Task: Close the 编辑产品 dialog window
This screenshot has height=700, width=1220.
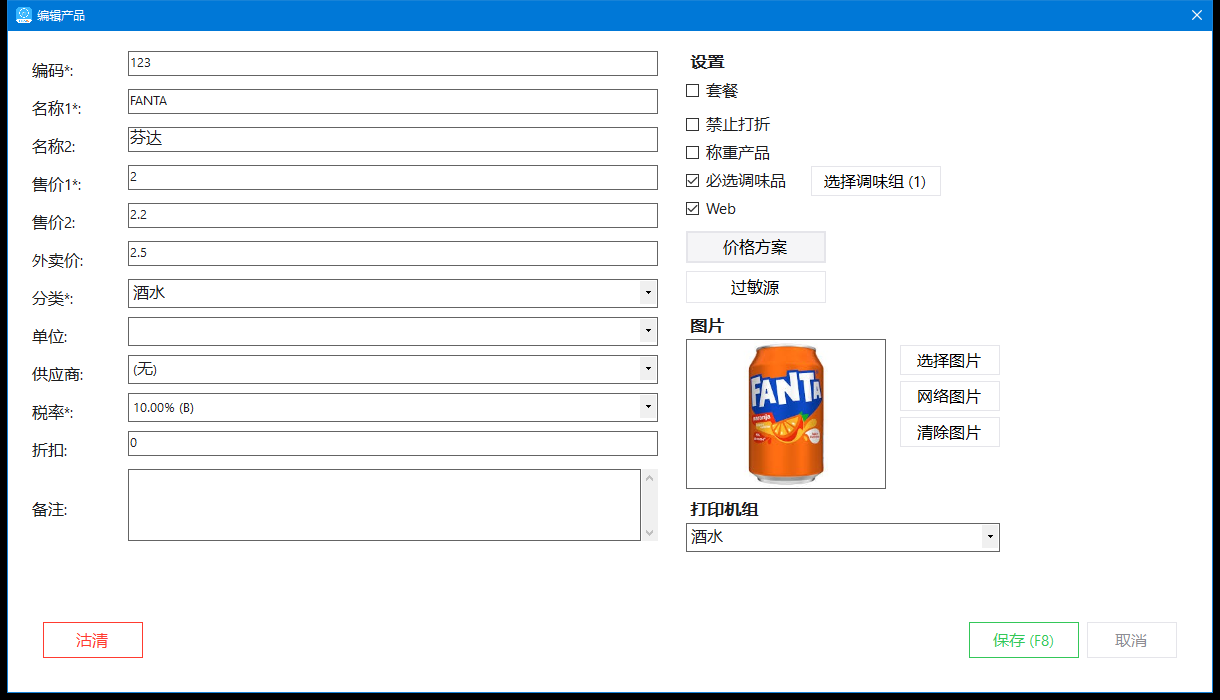Action: pos(1196,15)
